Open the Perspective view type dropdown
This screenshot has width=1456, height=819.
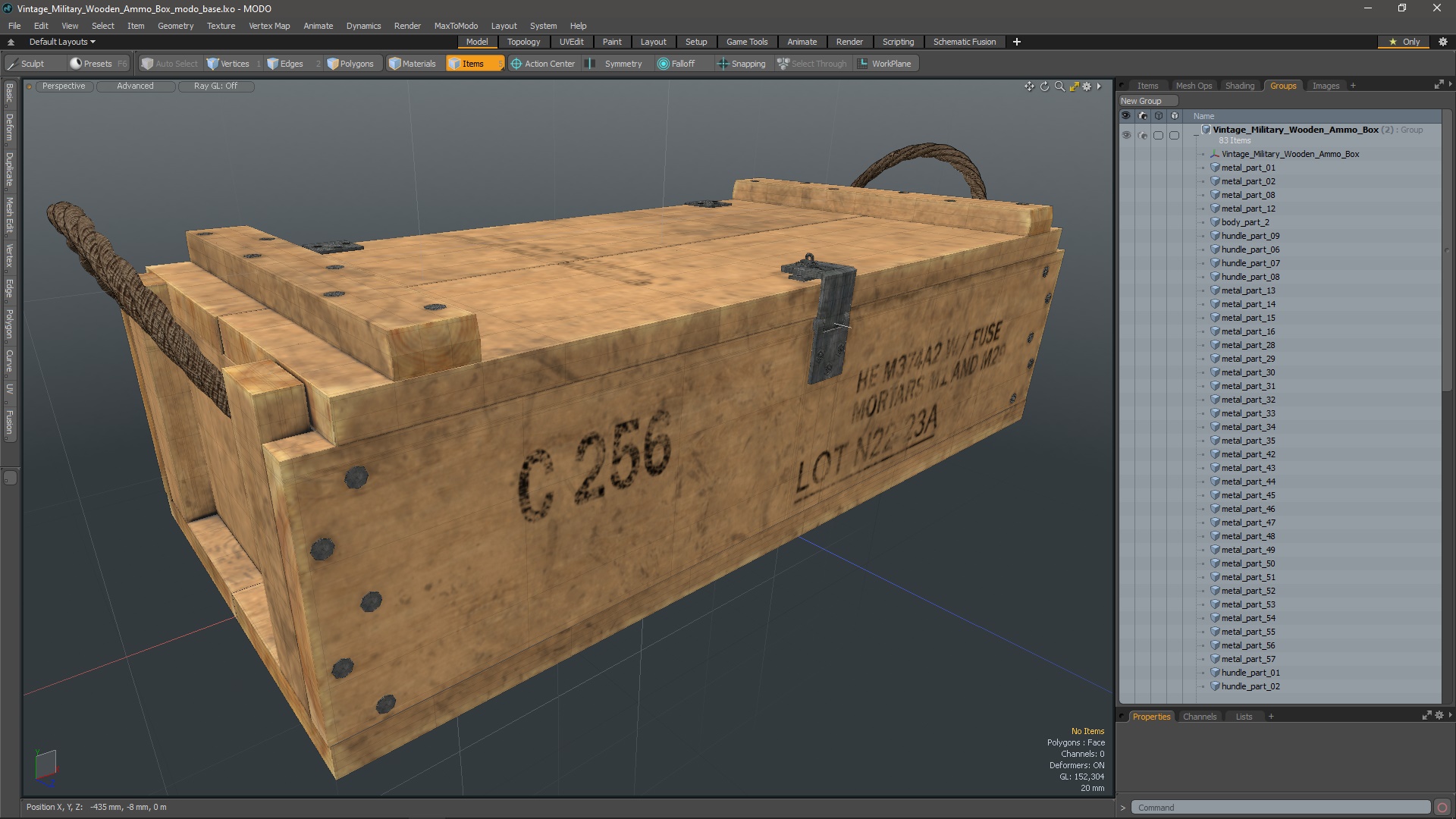pos(64,86)
